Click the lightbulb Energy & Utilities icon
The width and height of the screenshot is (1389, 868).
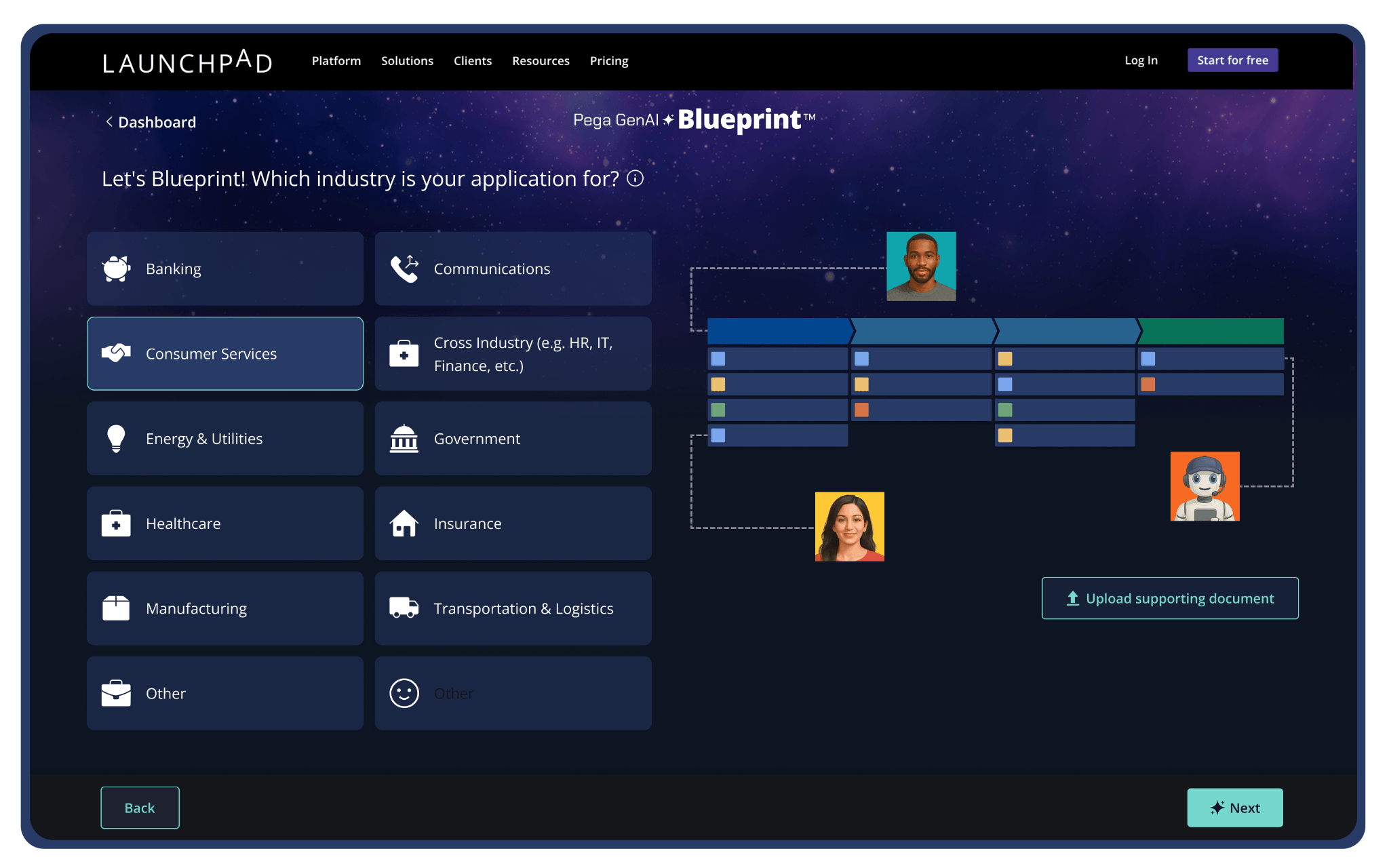tap(116, 438)
